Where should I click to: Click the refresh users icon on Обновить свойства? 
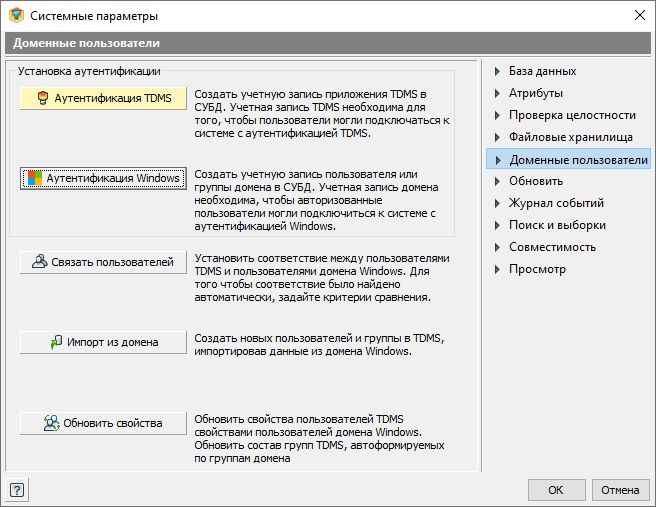coord(51,423)
